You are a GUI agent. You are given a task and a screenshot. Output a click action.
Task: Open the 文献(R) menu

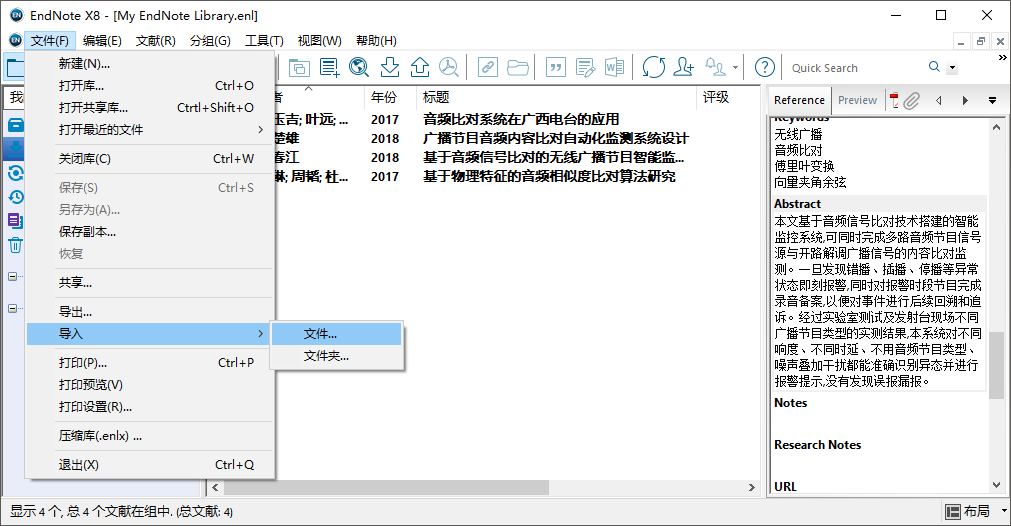[x=155, y=41]
